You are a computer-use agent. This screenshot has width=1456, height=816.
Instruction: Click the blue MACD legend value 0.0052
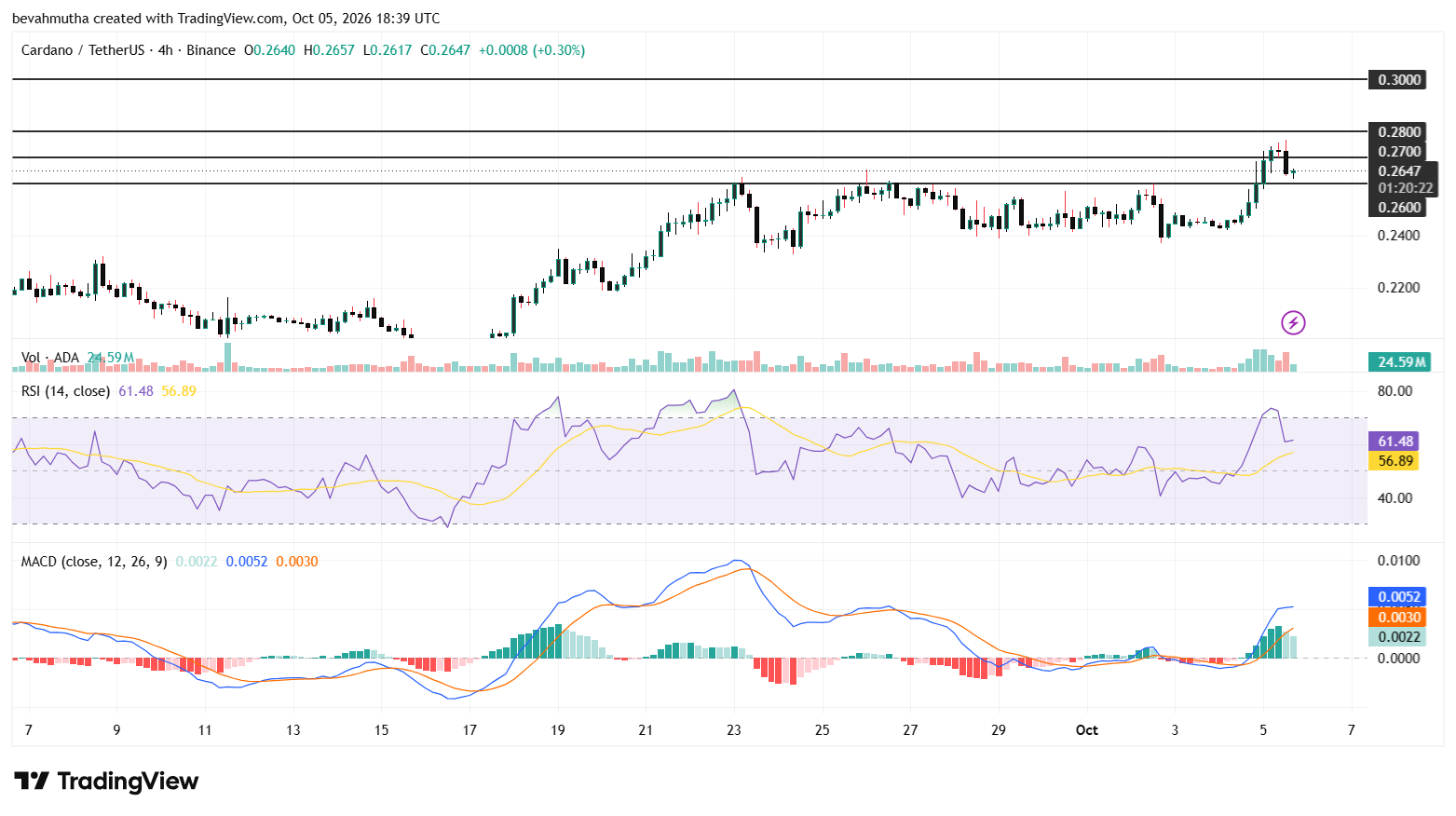point(247,562)
